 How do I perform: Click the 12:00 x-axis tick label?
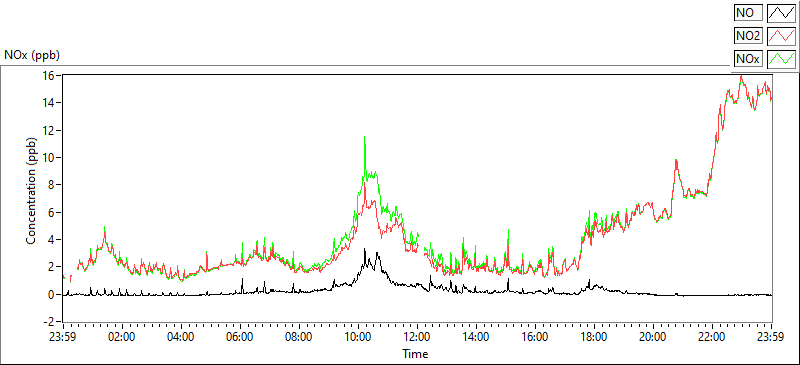(x=417, y=336)
